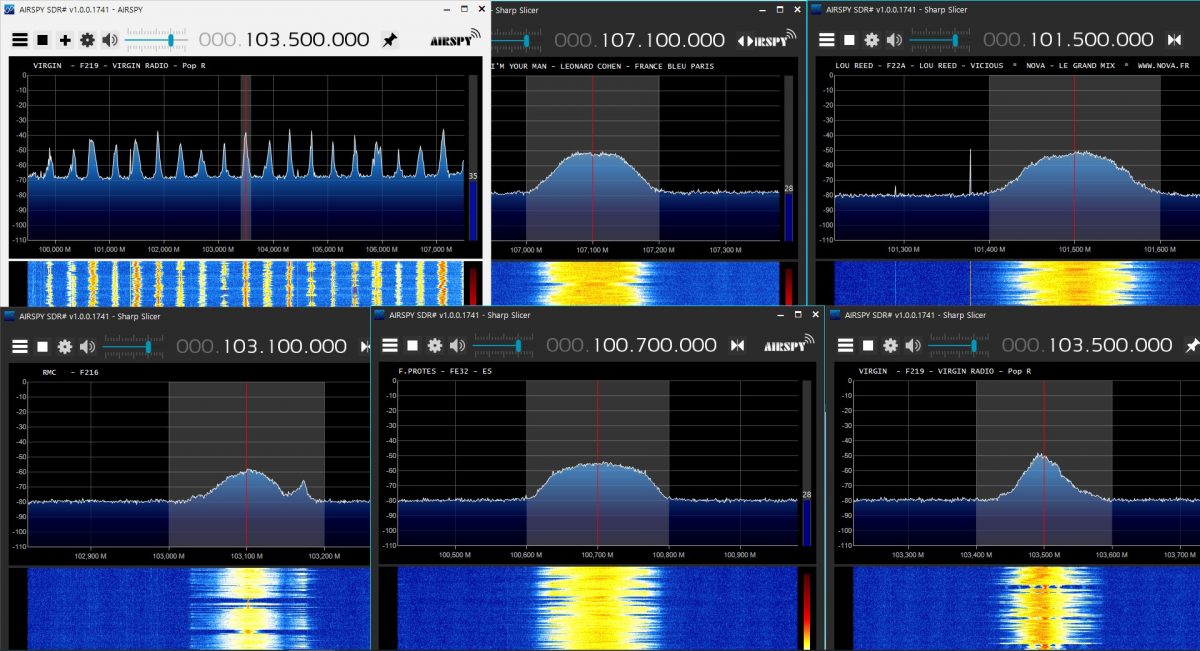Stop the 101.500.000 slicer playback
This screenshot has width=1200, height=651.
pos(849,40)
